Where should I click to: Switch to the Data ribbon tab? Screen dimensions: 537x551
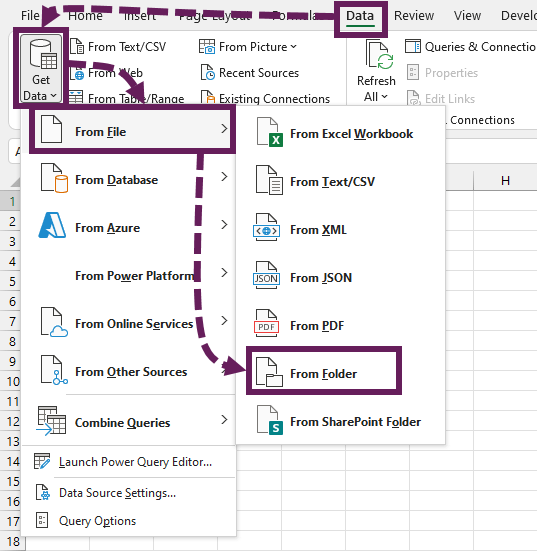pos(360,16)
